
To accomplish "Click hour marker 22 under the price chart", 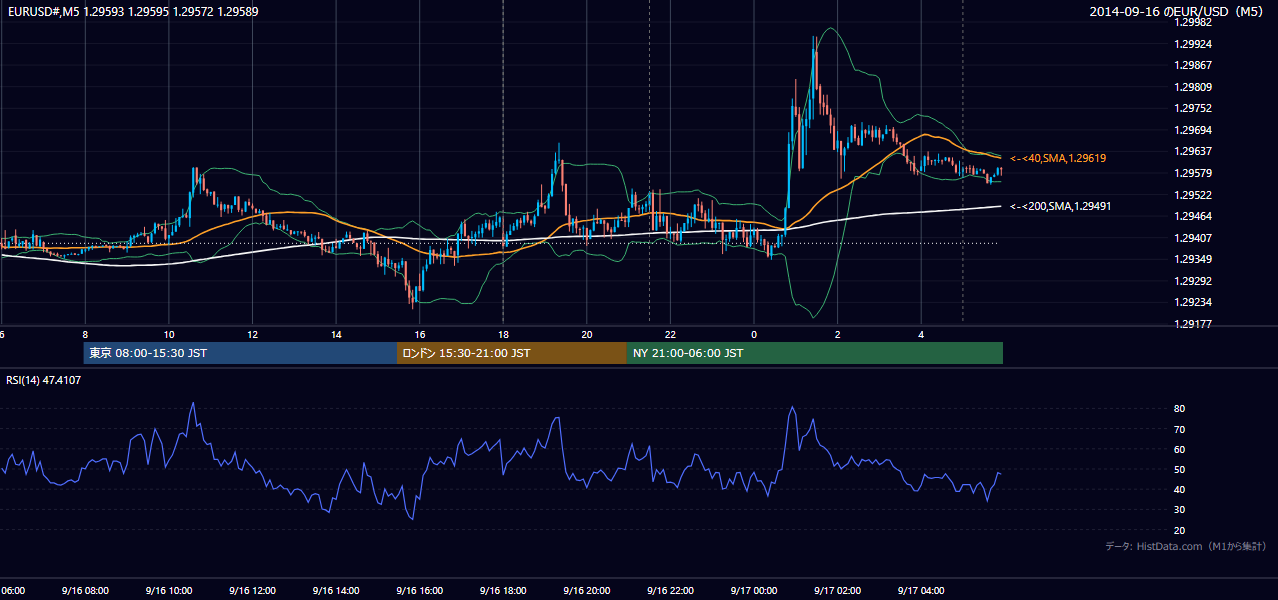I will [x=671, y=334].
